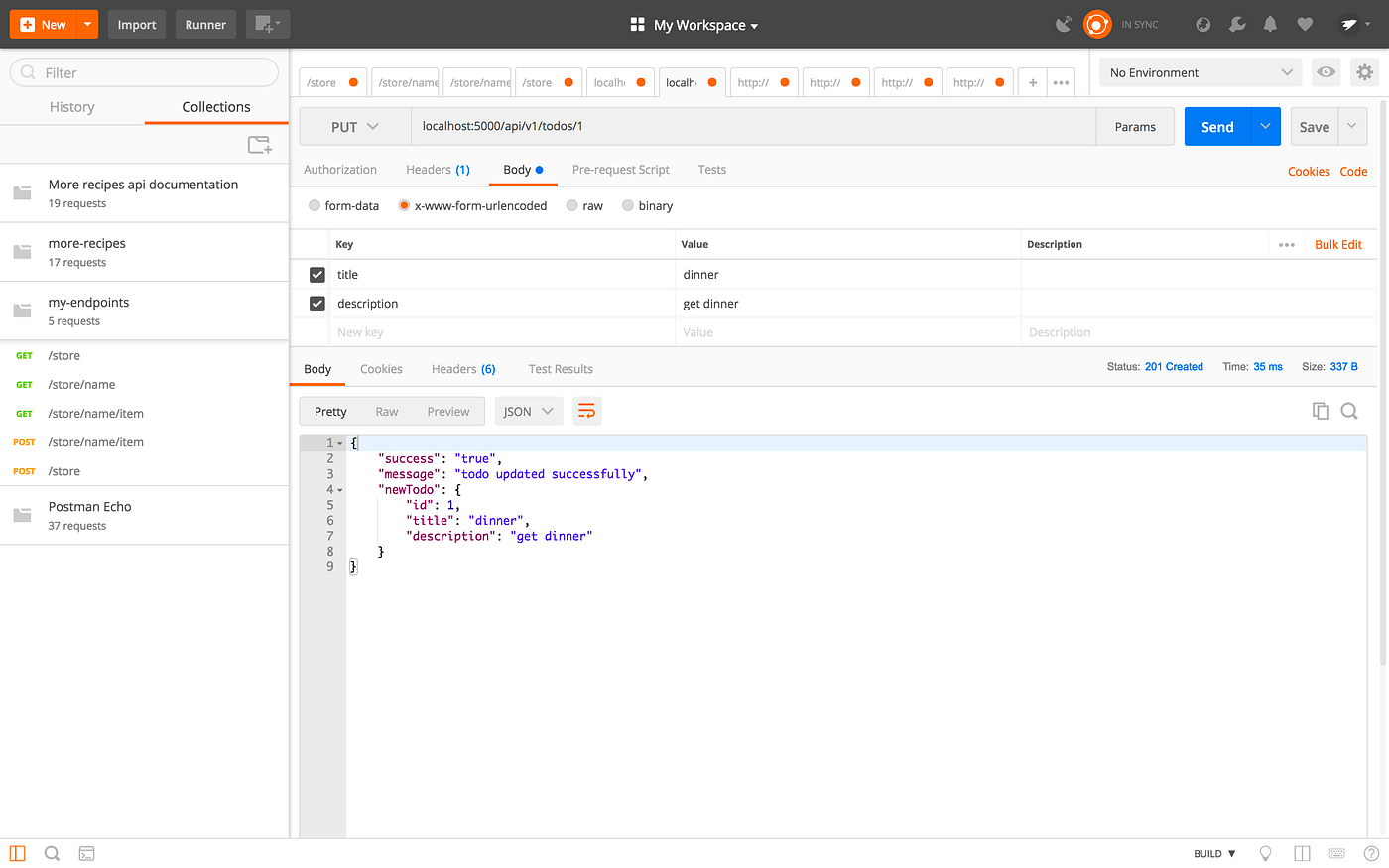Open the No Environment selector
Image resolution: width=1389 pixels, height=868 pixels.
pyautogui.click(x=1200, y=71)
